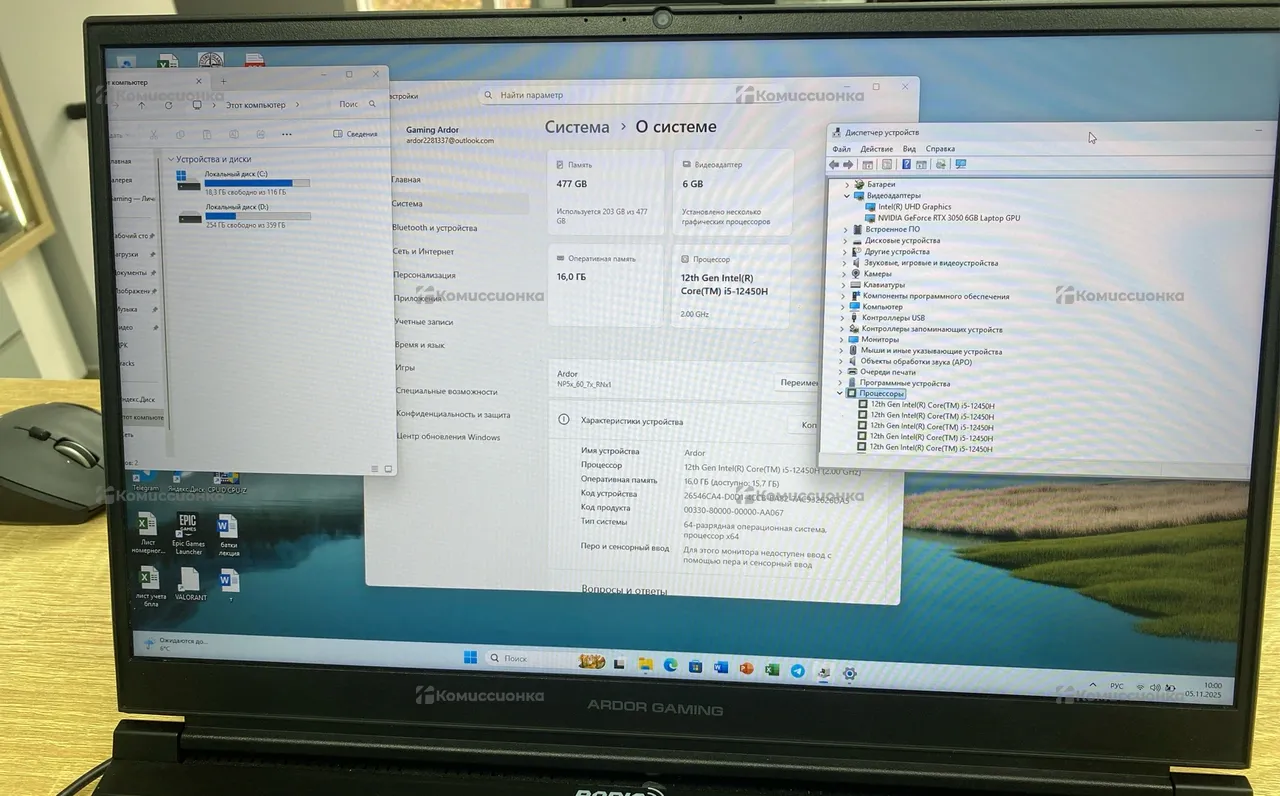Open the Справка menu in Device Manager

(940, 149)
